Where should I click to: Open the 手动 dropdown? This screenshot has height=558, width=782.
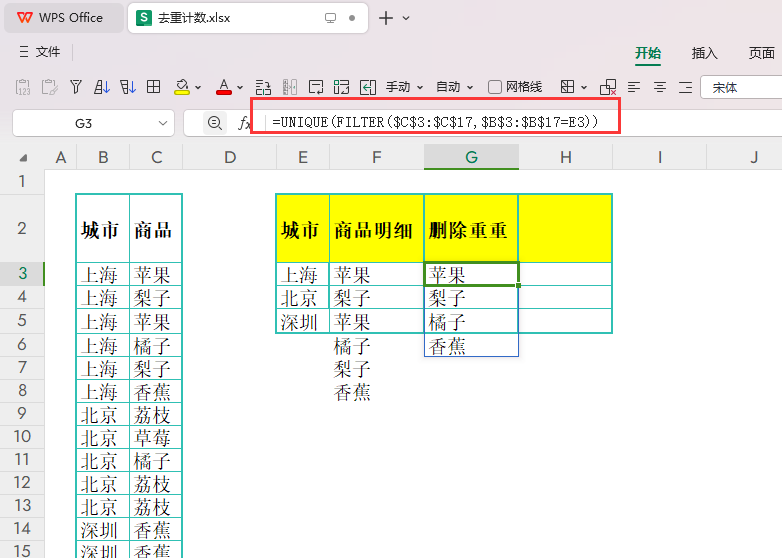(x=404, y=87)
